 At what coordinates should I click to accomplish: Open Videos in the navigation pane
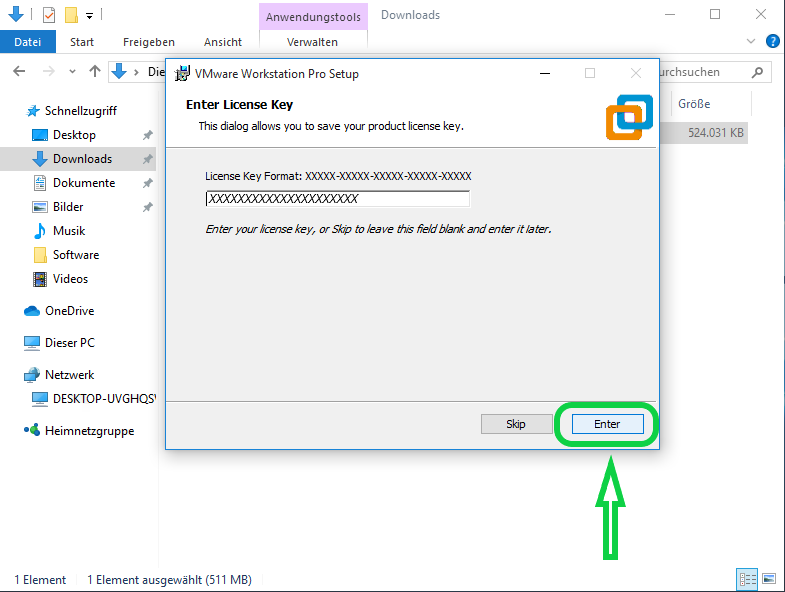pyautogui.click(x=60, y=279)
